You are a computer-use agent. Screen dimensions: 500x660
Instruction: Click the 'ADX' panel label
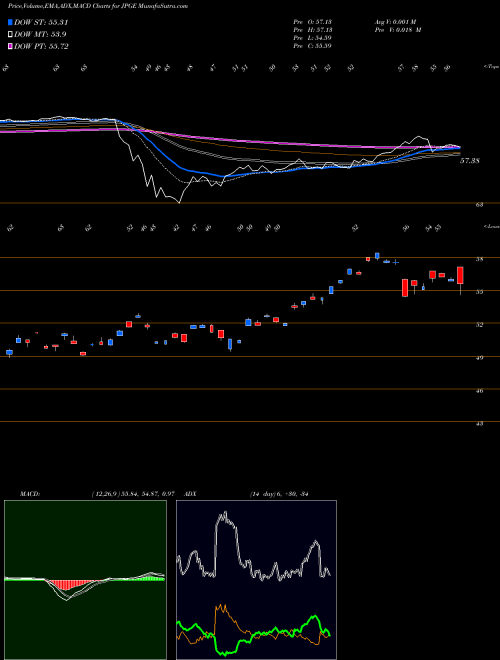point(190,494)
